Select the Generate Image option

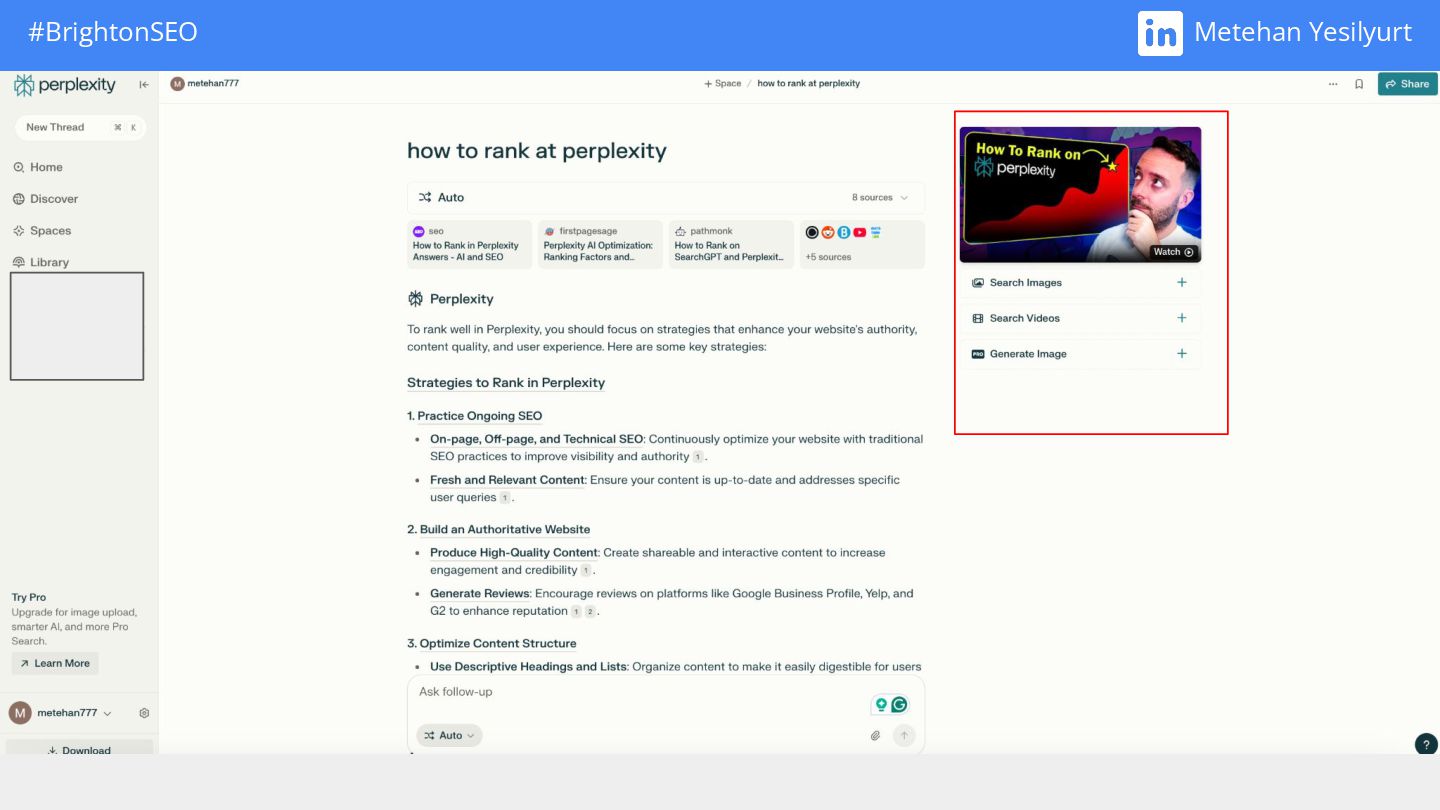pyautogui.click(x=1080, y=354)
